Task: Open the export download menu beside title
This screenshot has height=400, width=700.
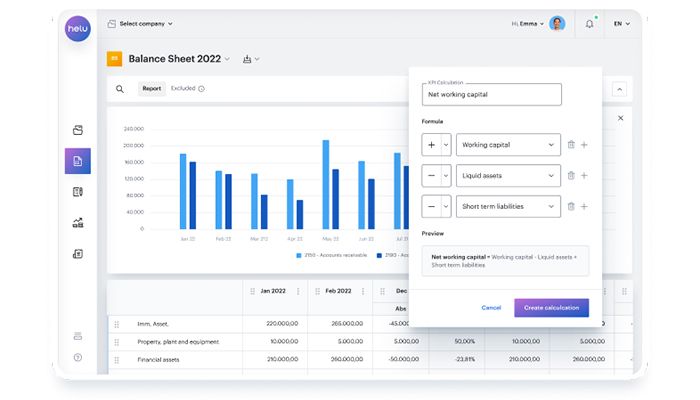Action: [x=250, y=59]
